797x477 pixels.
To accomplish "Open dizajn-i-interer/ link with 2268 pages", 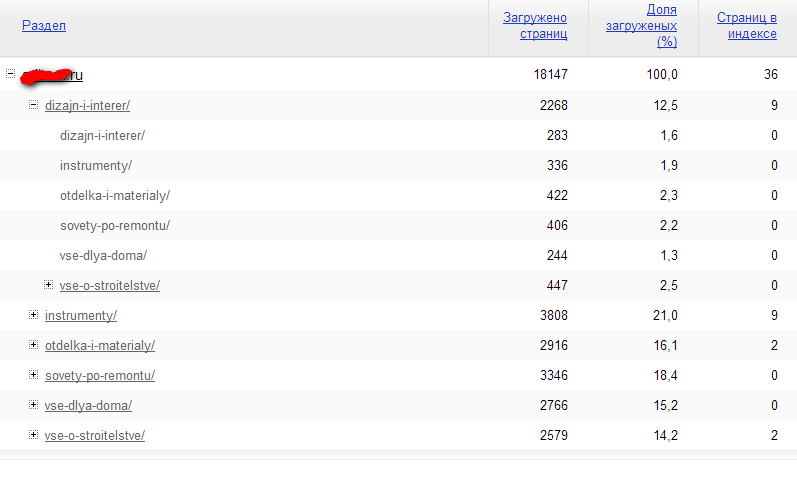I will pyautogui.click(x=87, y=105).
